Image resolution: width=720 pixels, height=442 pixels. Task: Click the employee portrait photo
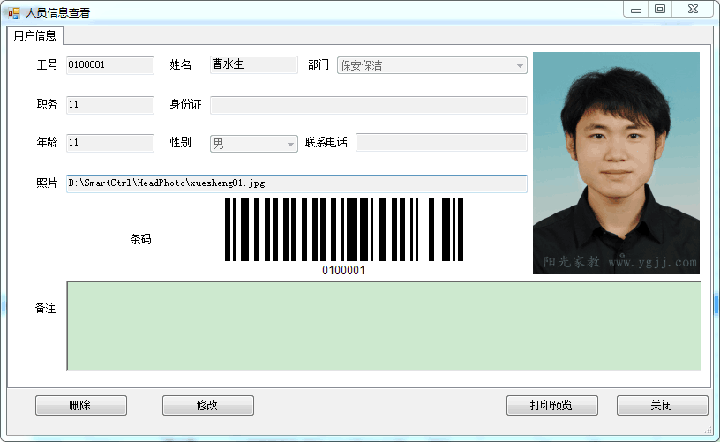[x=616, y=163]
